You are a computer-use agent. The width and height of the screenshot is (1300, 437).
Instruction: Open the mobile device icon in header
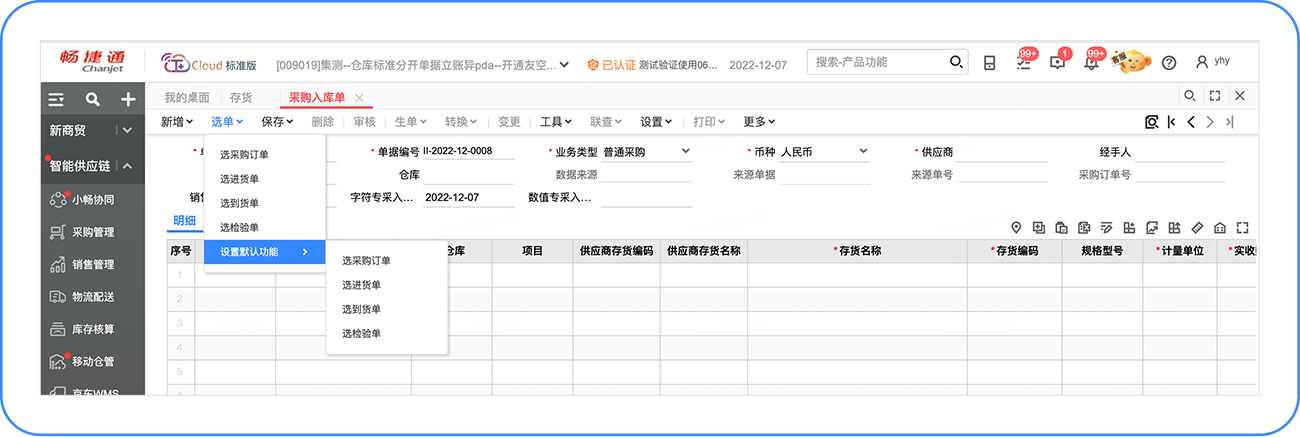[989, 63]
